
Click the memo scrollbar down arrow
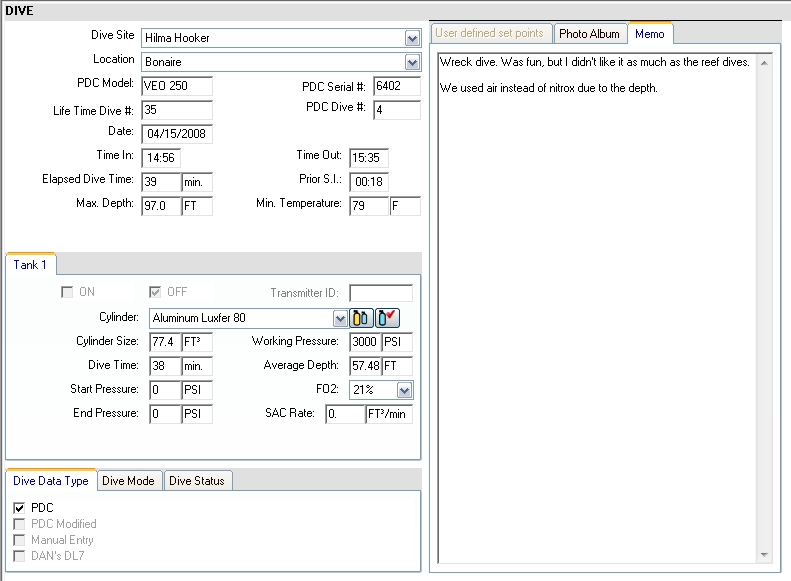765,554
